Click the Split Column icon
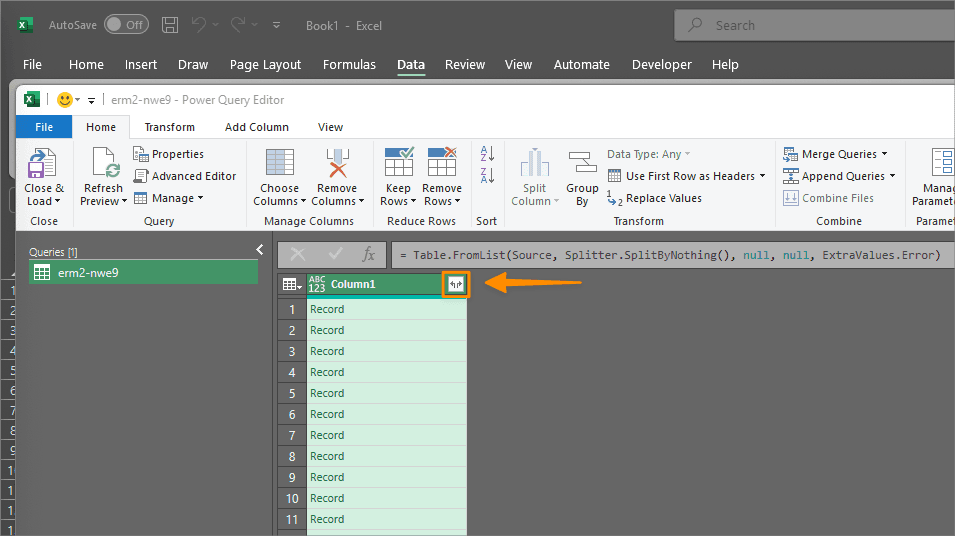The image size is (955, 536). pos(534,162)
